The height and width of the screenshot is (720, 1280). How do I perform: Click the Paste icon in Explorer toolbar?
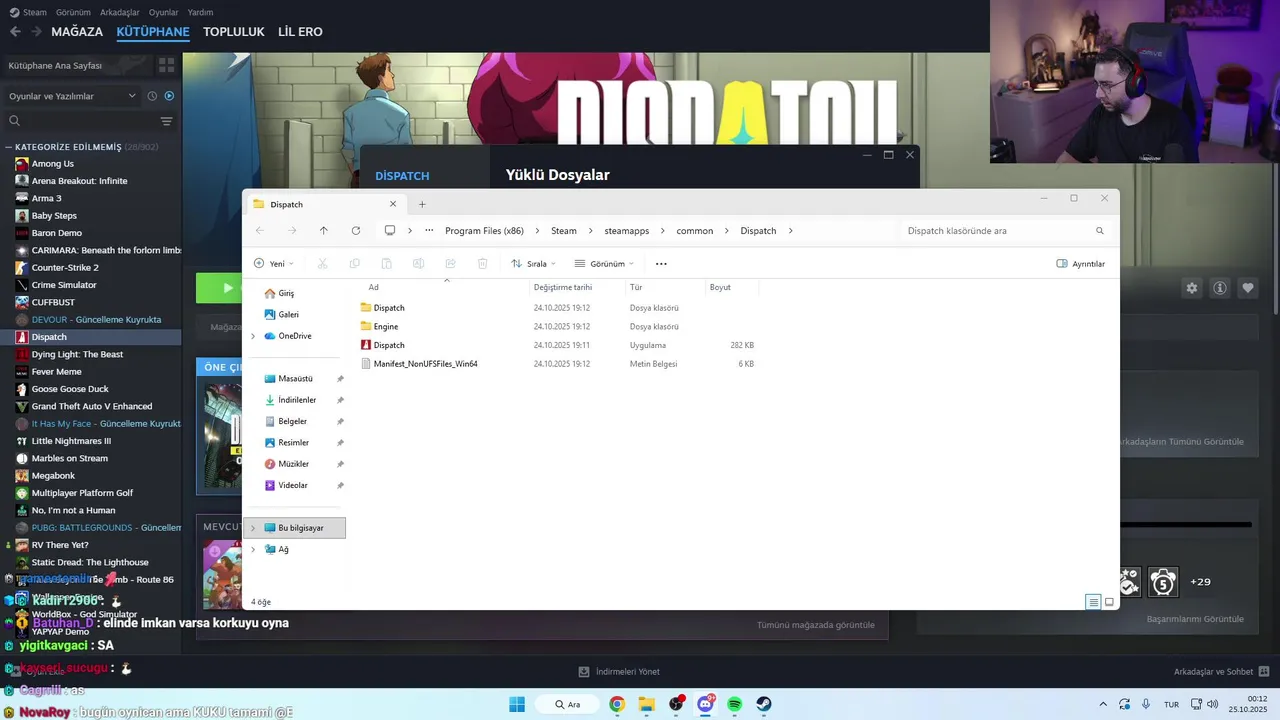click(x=386, y=263)
